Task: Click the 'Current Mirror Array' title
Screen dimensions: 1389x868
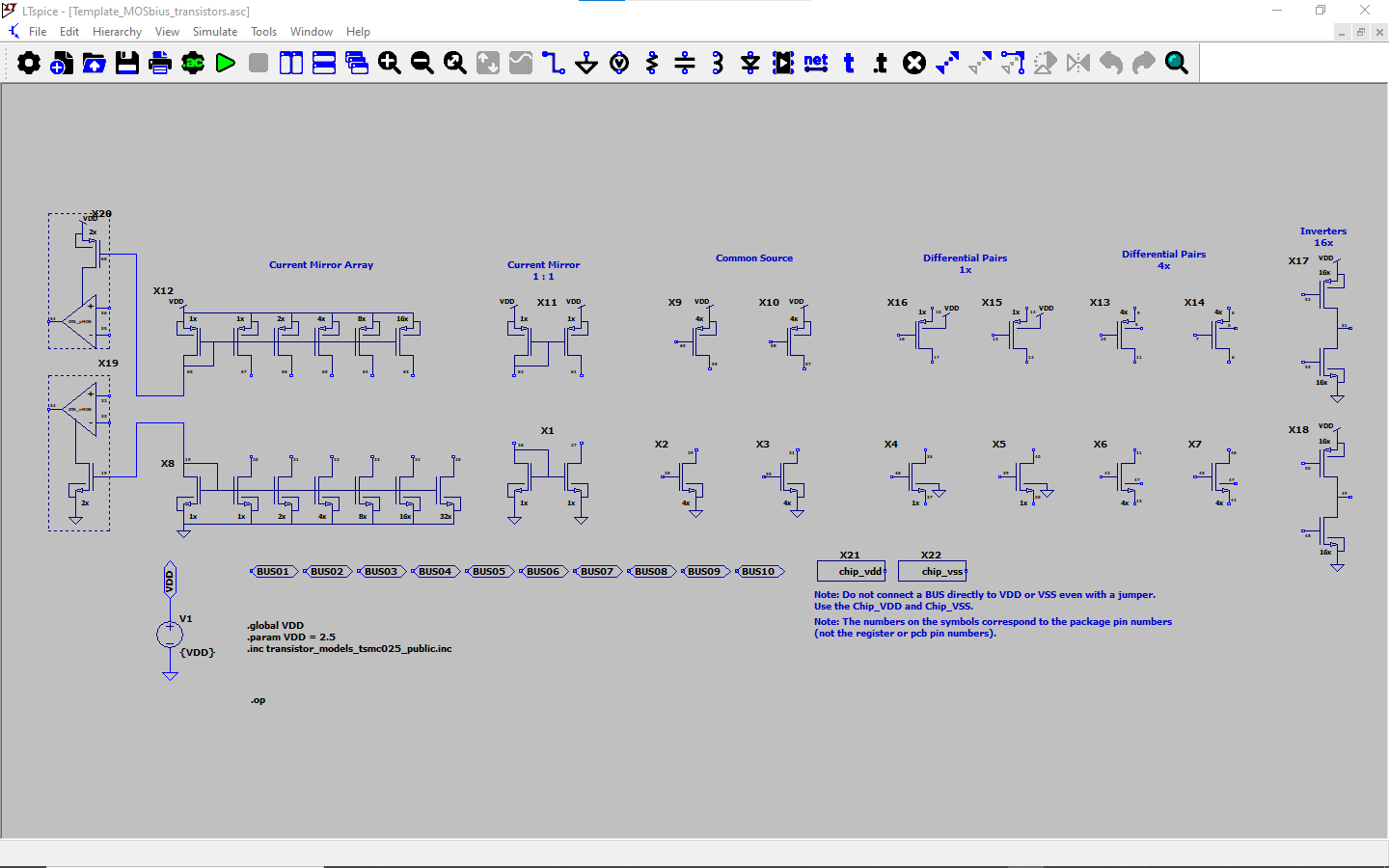Action: [321, 265]
